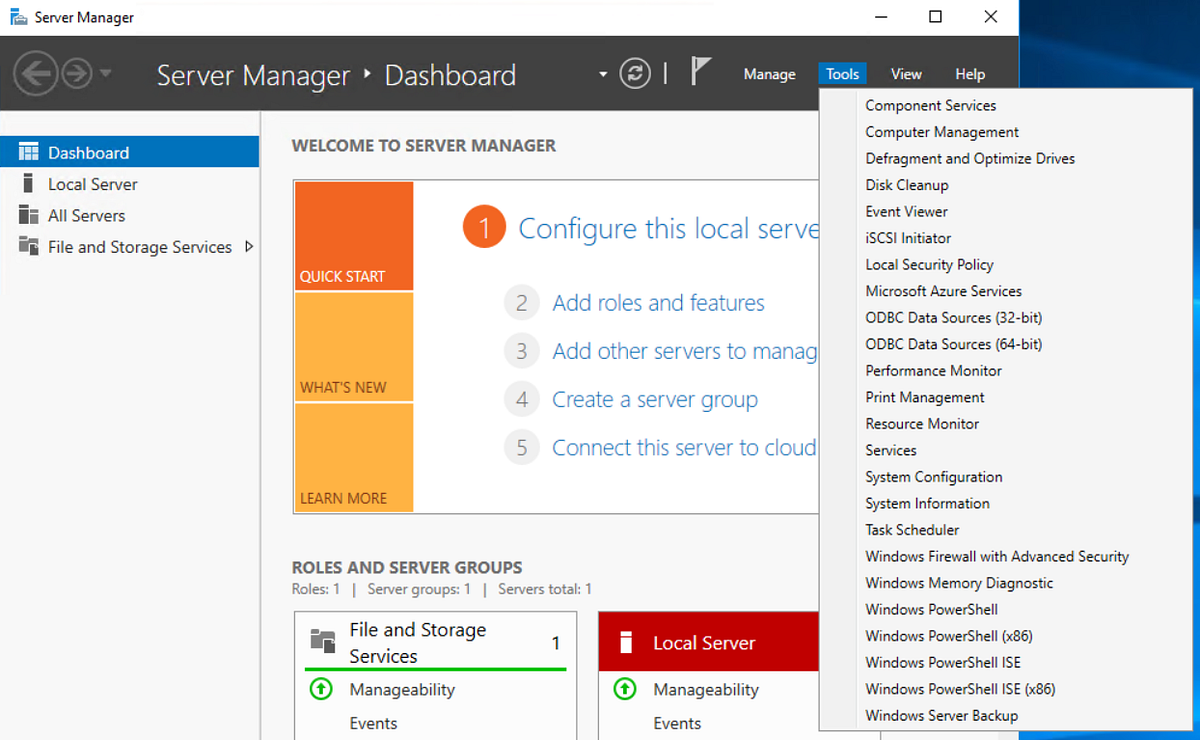Open System Information
This screenshot has width=1200, height=740.
tap(928, 503)
